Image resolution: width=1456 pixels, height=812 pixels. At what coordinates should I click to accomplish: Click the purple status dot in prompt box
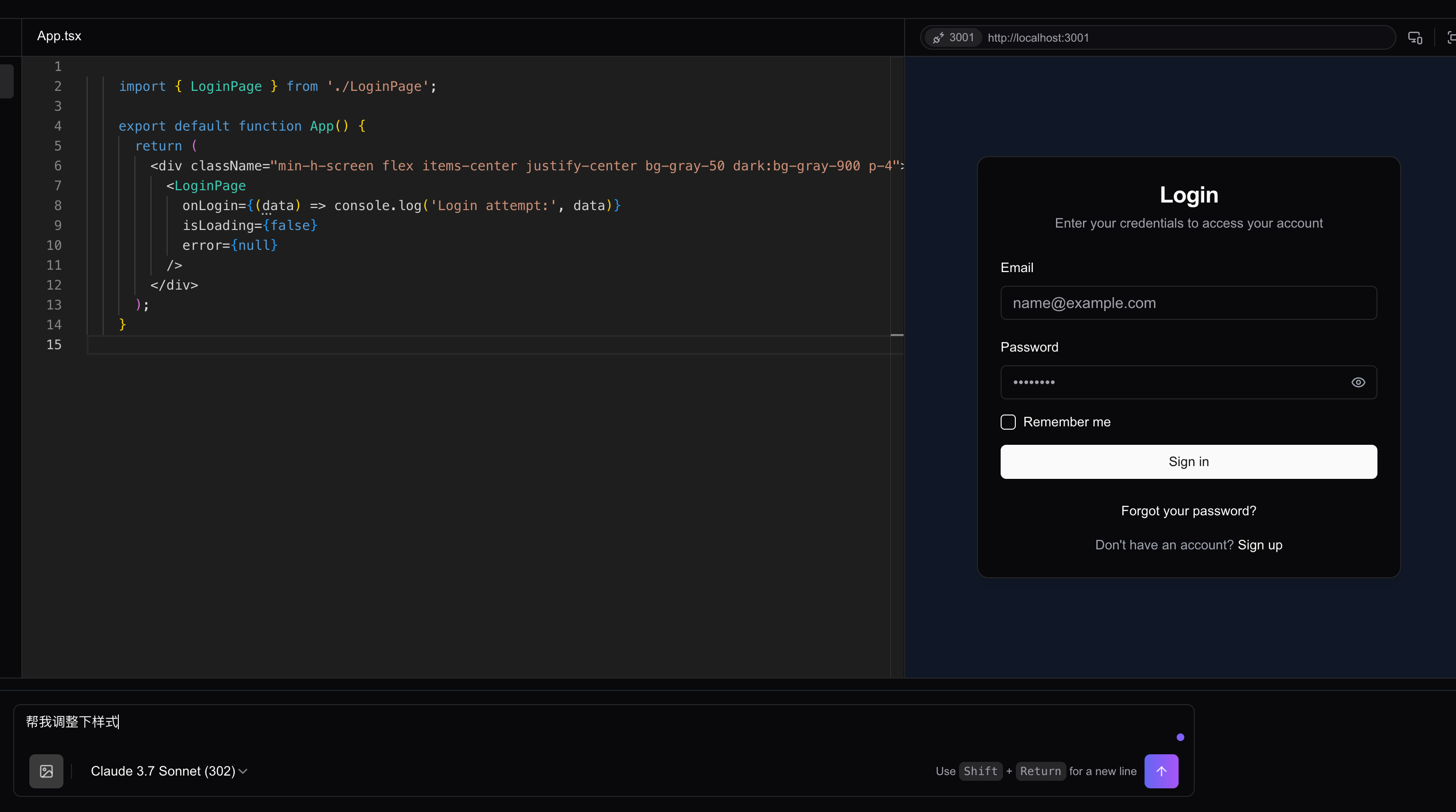[1180, 737]
